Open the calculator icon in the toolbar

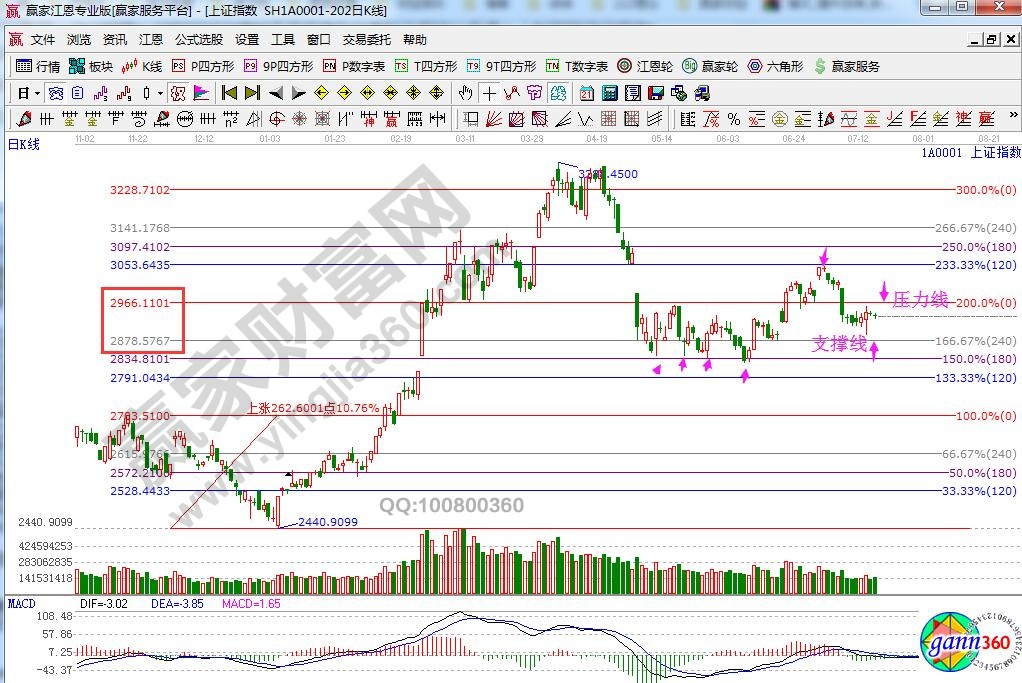tap(608, 93)
